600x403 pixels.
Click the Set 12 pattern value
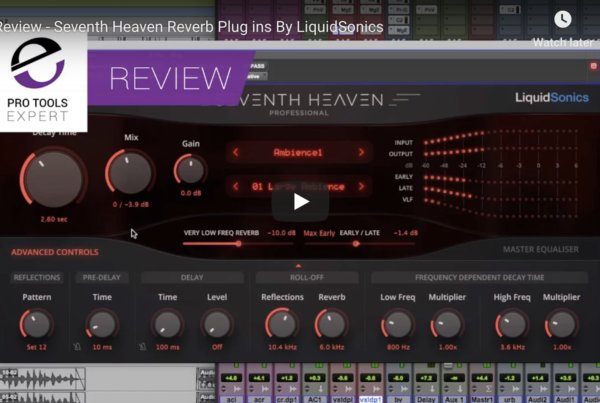point(36,347)
